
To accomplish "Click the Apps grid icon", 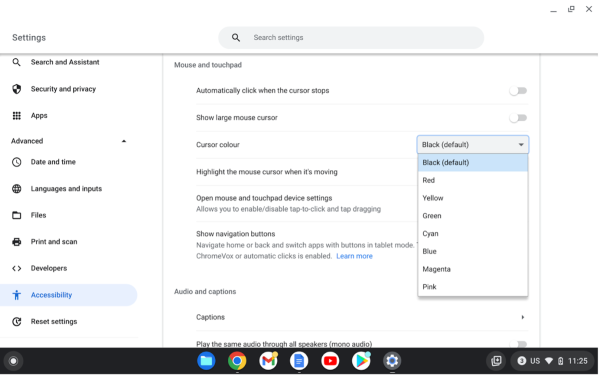I will click(16, 116).
